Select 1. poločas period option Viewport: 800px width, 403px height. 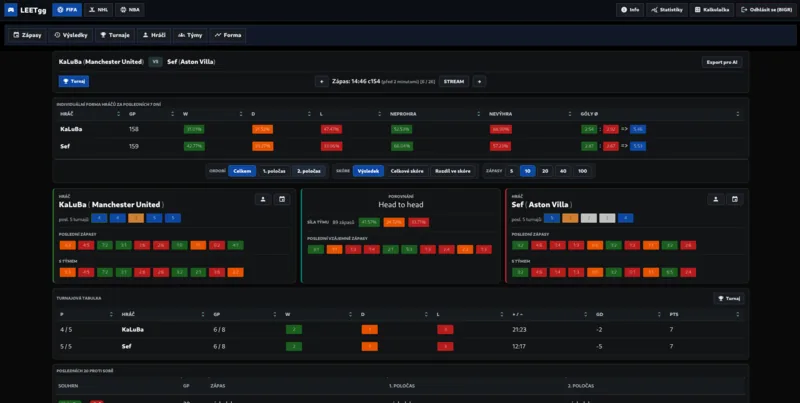(274, 171)
